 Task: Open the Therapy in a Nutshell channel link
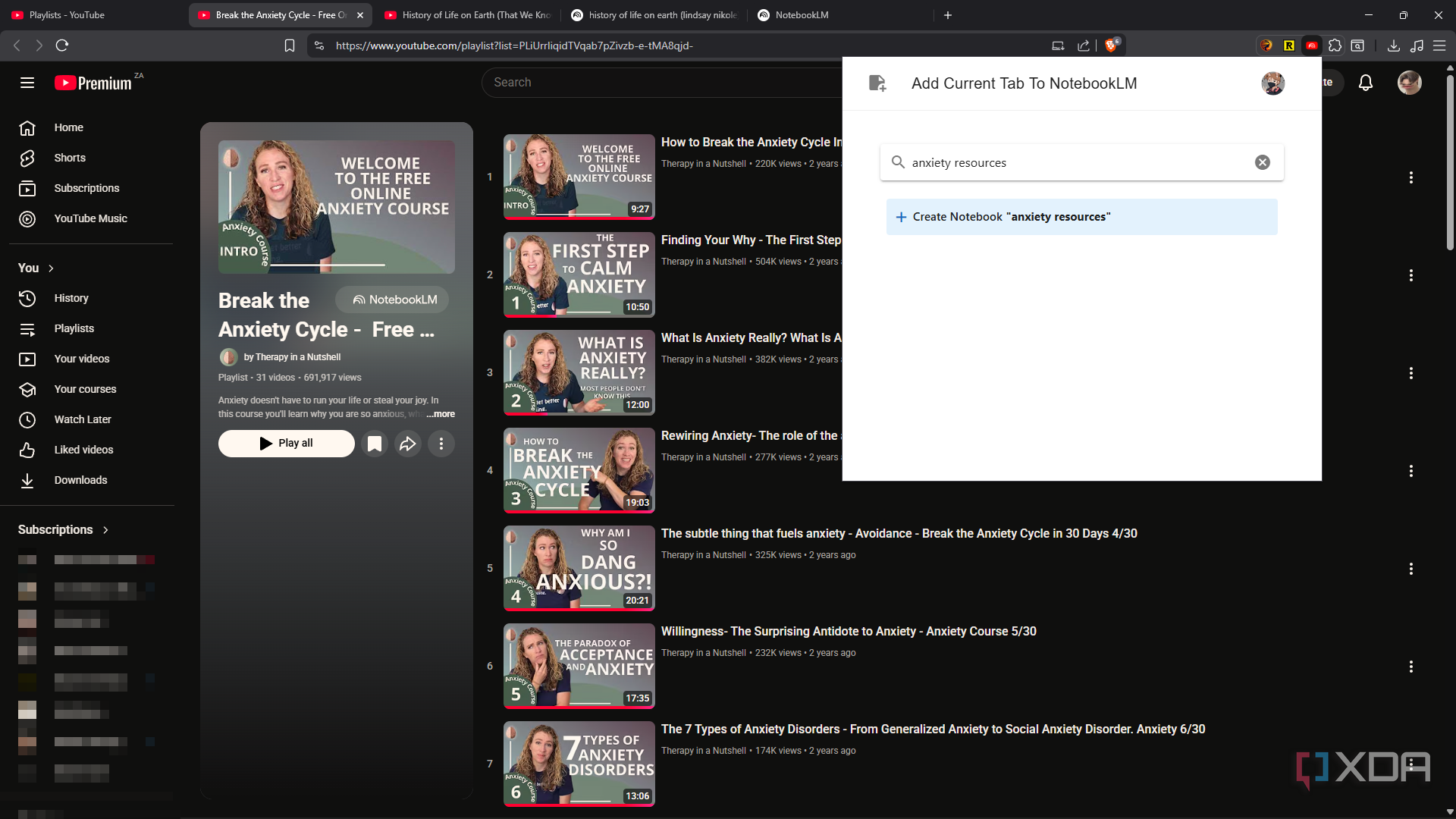coord(292,357)
